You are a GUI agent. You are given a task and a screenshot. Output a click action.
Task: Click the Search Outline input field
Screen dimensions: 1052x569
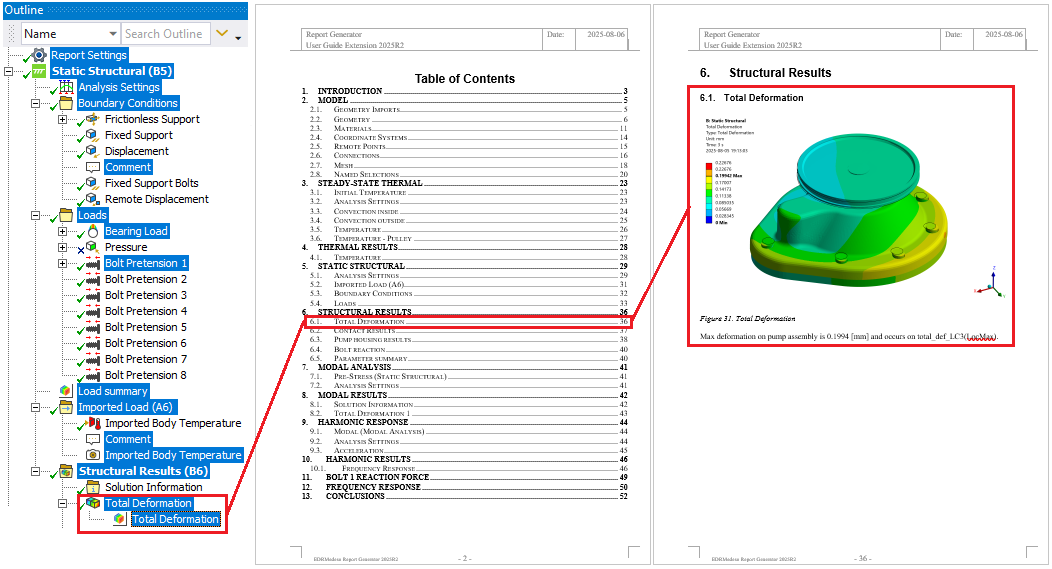[165, 34]
